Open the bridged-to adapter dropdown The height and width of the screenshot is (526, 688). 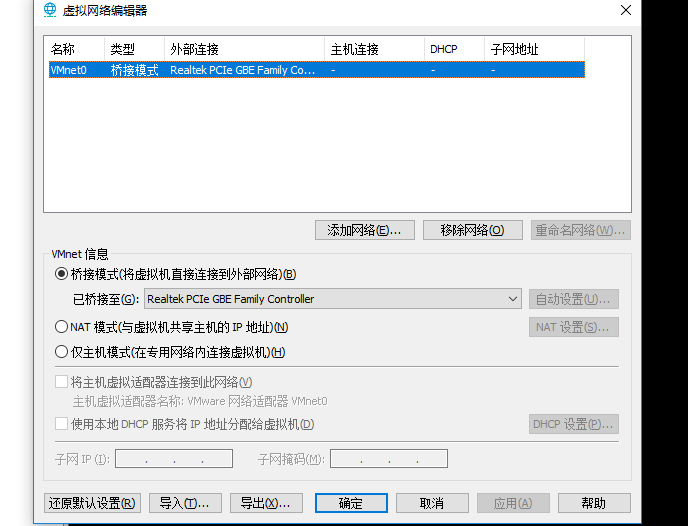[333, 299]
